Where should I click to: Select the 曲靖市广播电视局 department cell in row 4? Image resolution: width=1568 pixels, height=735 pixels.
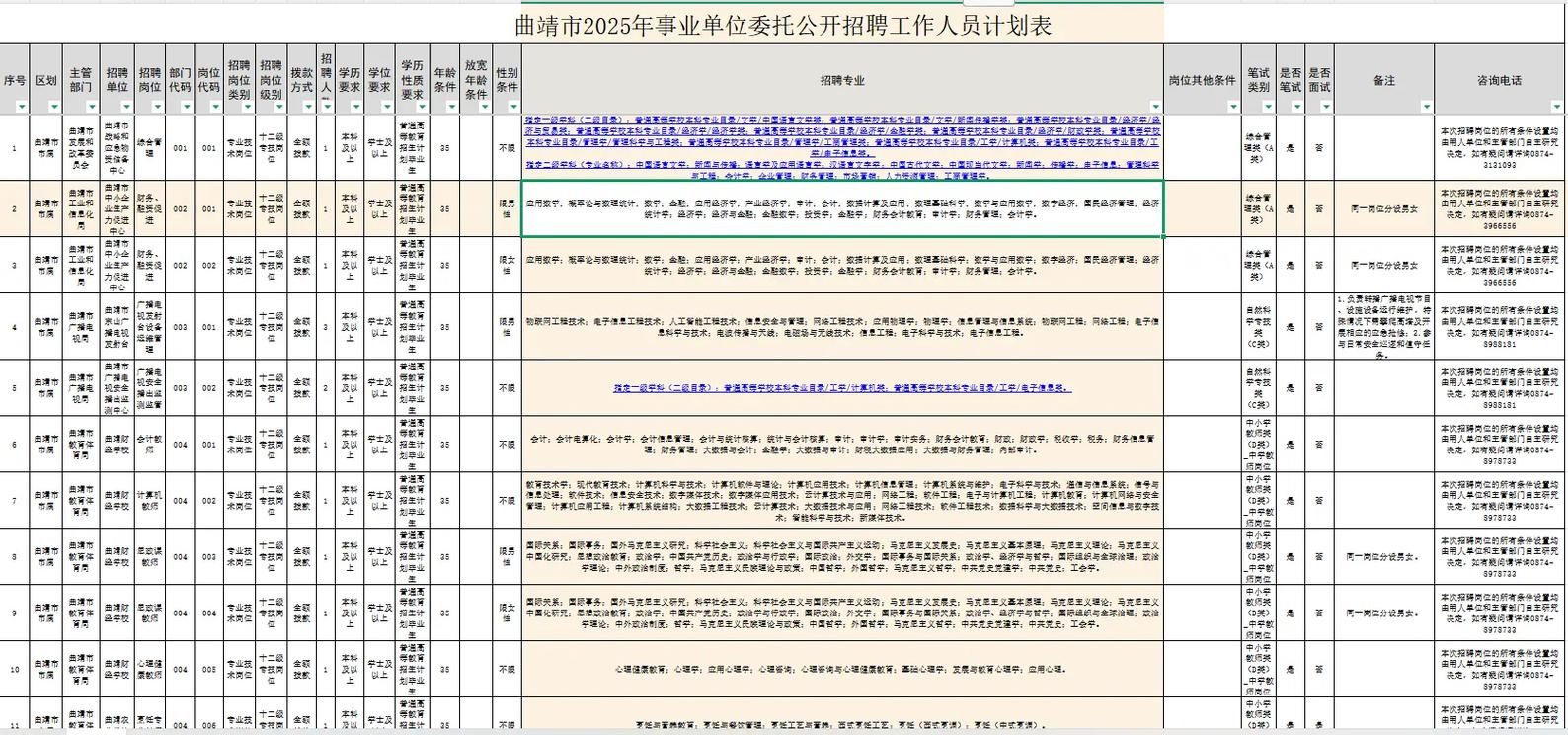pyautogui.click(x=80, y=326)
